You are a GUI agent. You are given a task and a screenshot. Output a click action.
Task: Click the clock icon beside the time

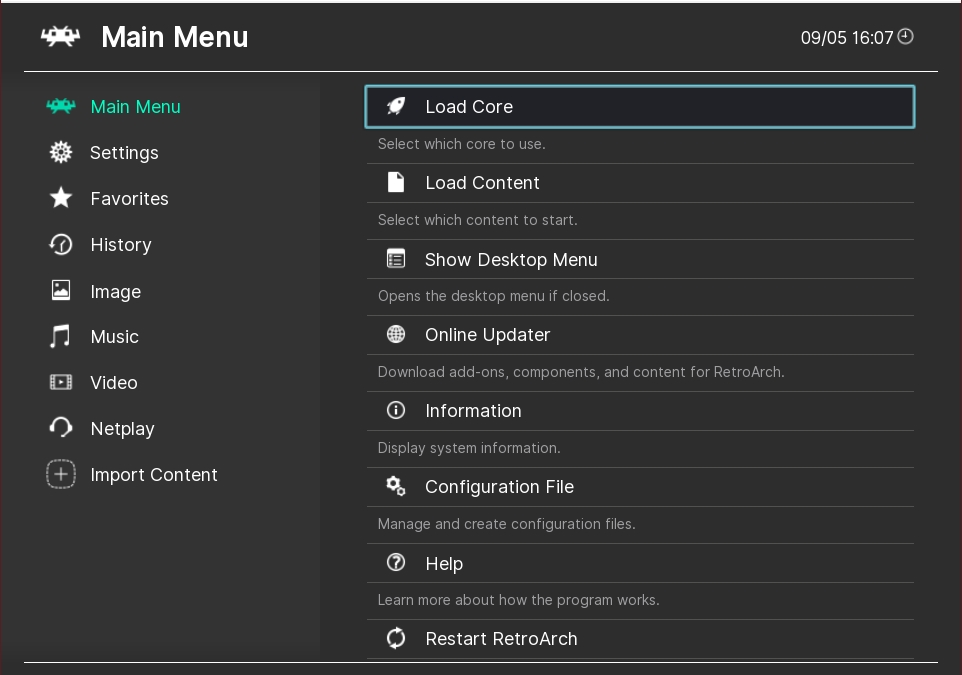(906, 36)
